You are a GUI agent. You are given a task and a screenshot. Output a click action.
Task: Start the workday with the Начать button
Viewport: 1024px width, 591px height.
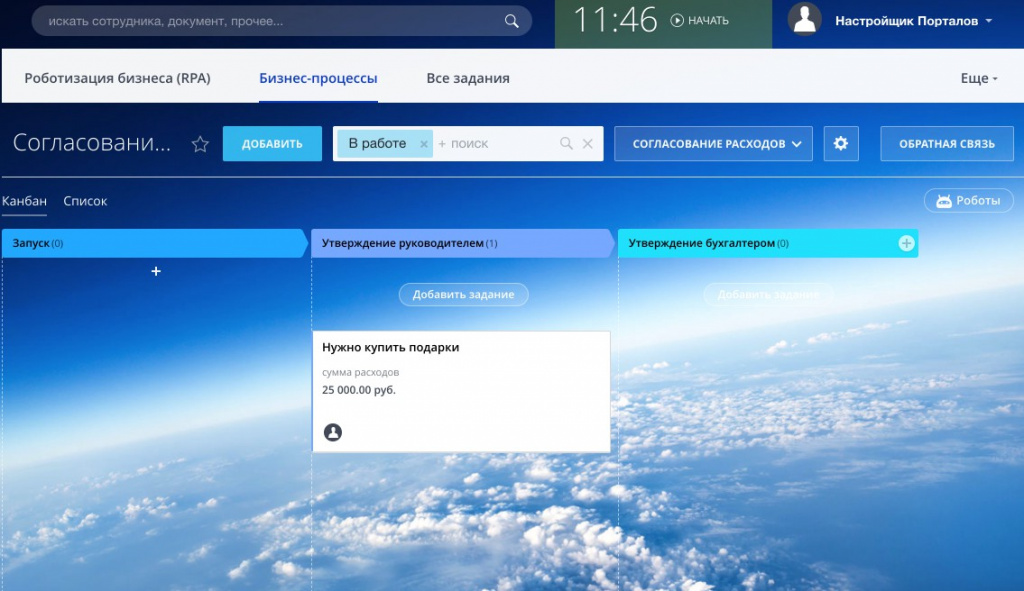click(699, 21)
